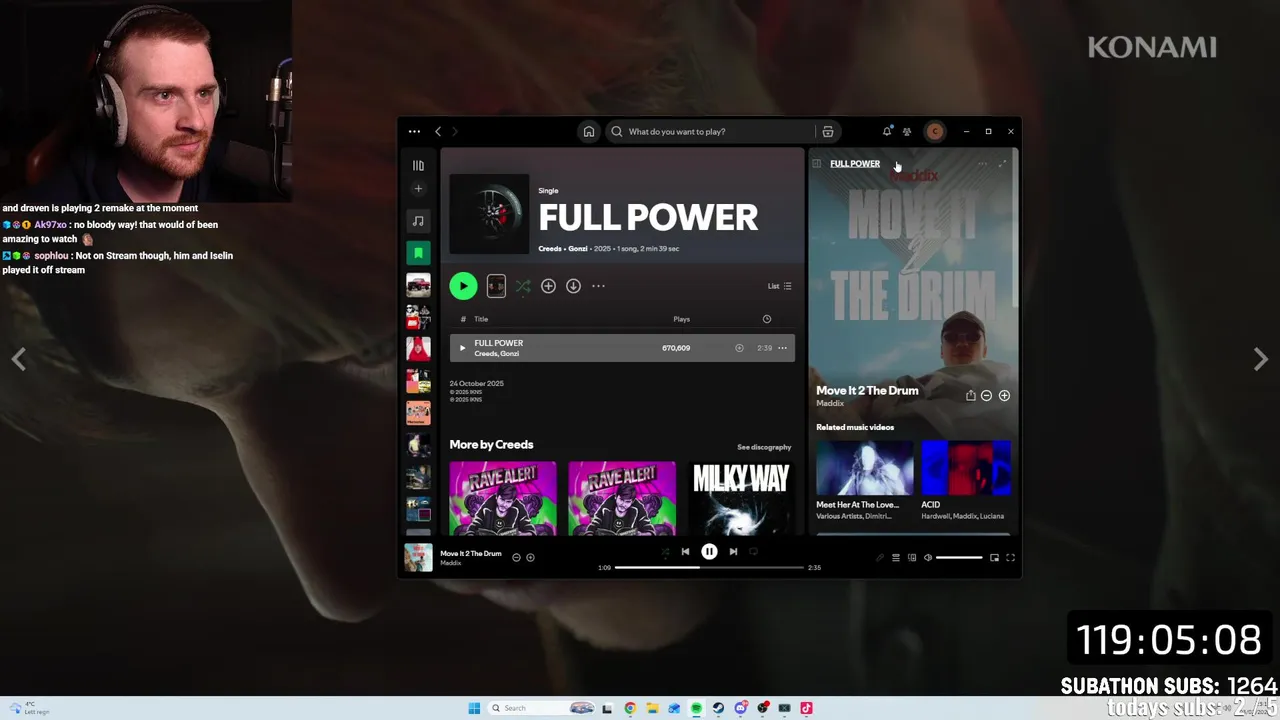Sort by Plays column header

pos(681,319)
